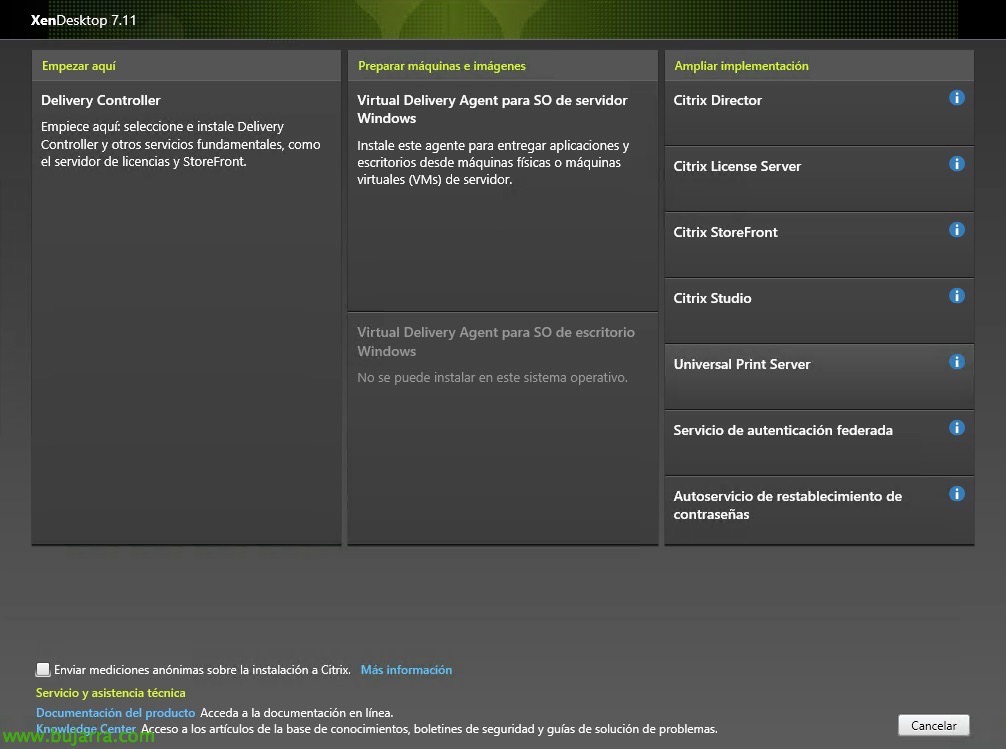Open info for Servicio de autenticación federada

[x=956, y=428]
